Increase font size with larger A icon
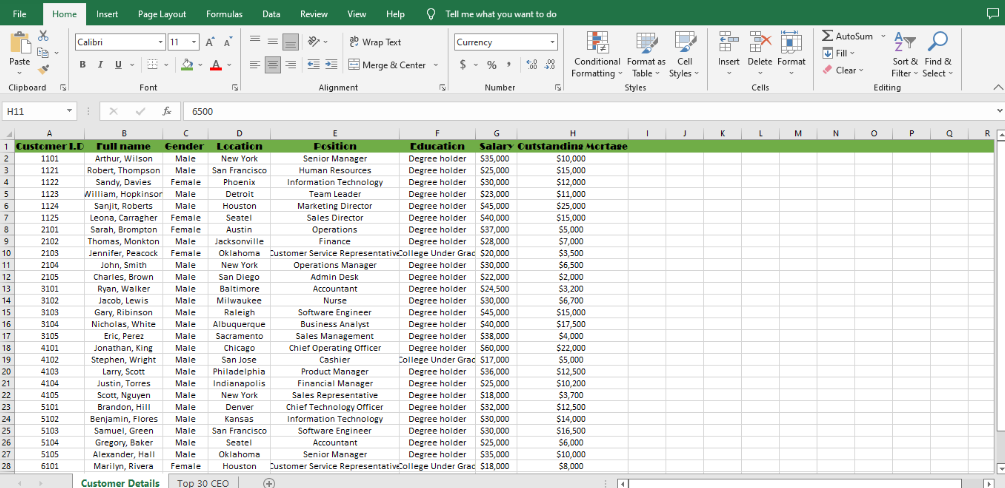This screenshot has height=488, width=1005. click(210, 42)
